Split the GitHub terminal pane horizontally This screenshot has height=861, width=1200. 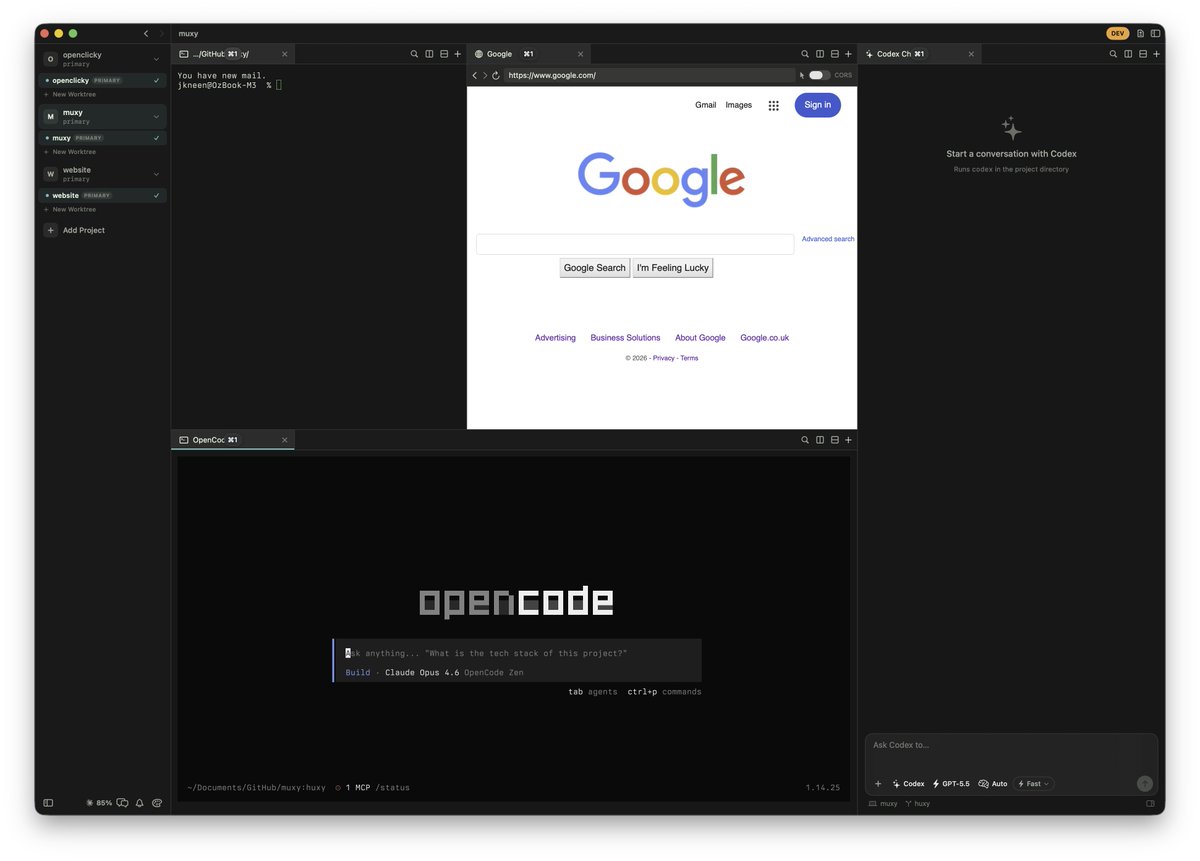point(444,54)
